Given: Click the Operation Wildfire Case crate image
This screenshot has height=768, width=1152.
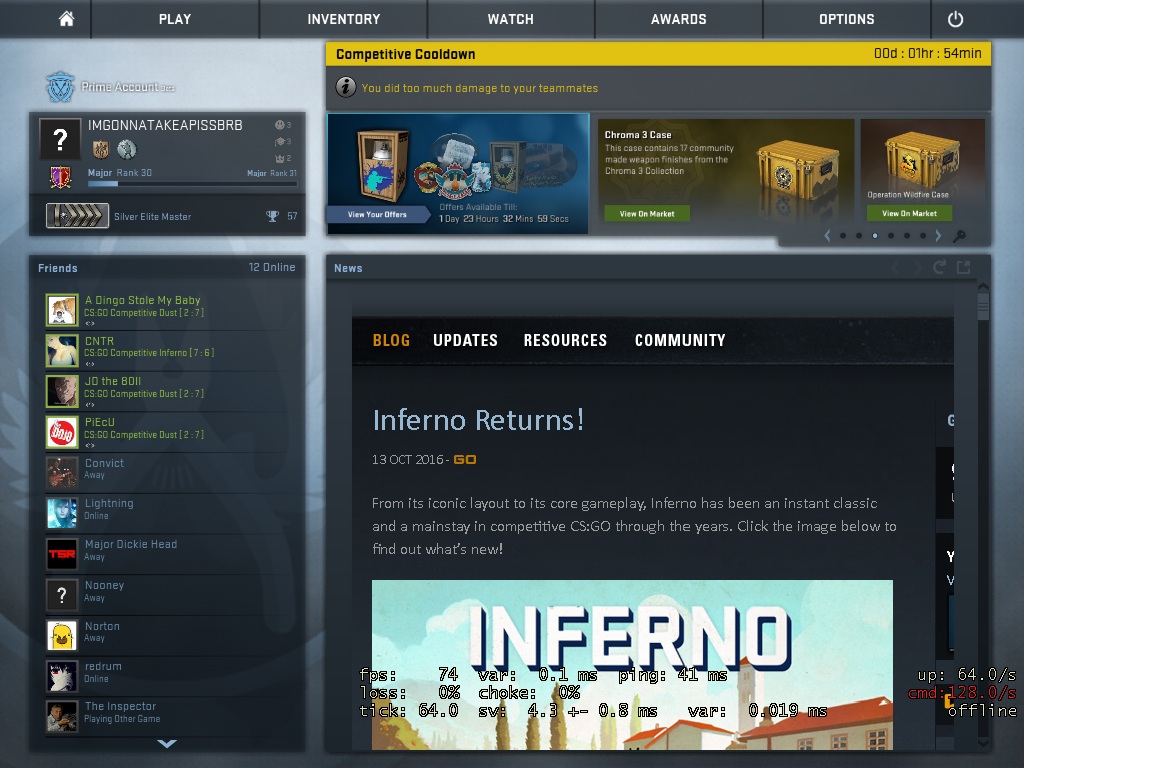Looking at the screenshot, I should [x=921, y=159].
